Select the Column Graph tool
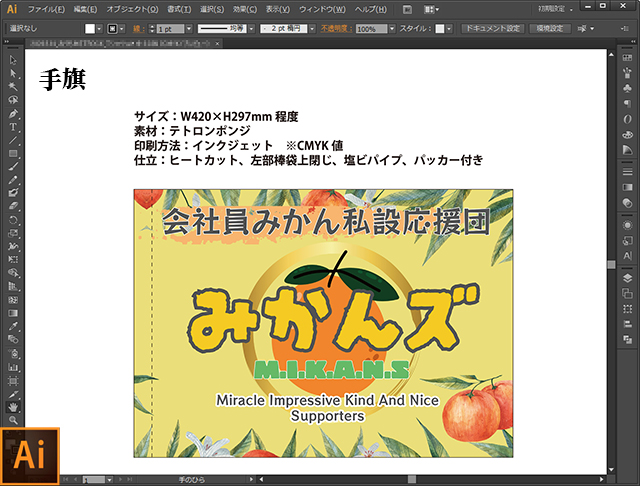This screenshot has width=640, height=486. pos(13,367)
